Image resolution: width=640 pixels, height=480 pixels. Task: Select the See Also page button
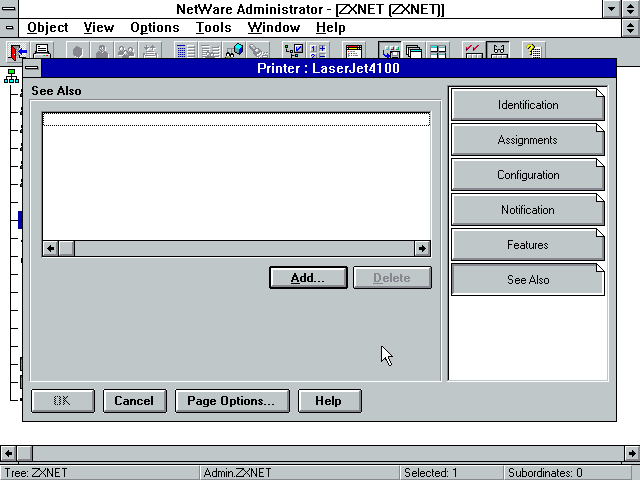point(527,280)
